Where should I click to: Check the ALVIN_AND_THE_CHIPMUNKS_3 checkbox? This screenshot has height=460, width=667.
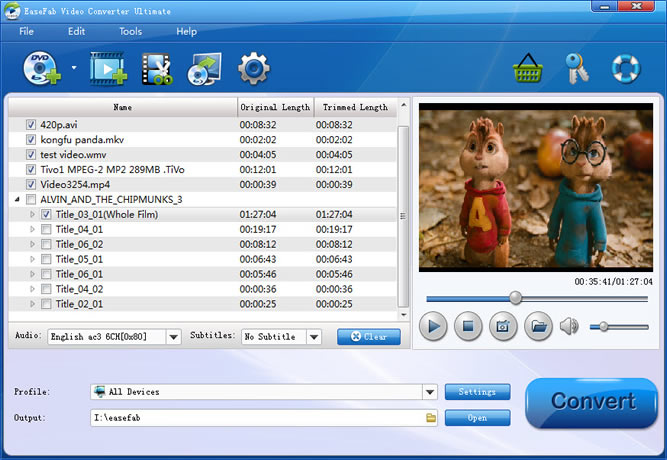[31, 199]
